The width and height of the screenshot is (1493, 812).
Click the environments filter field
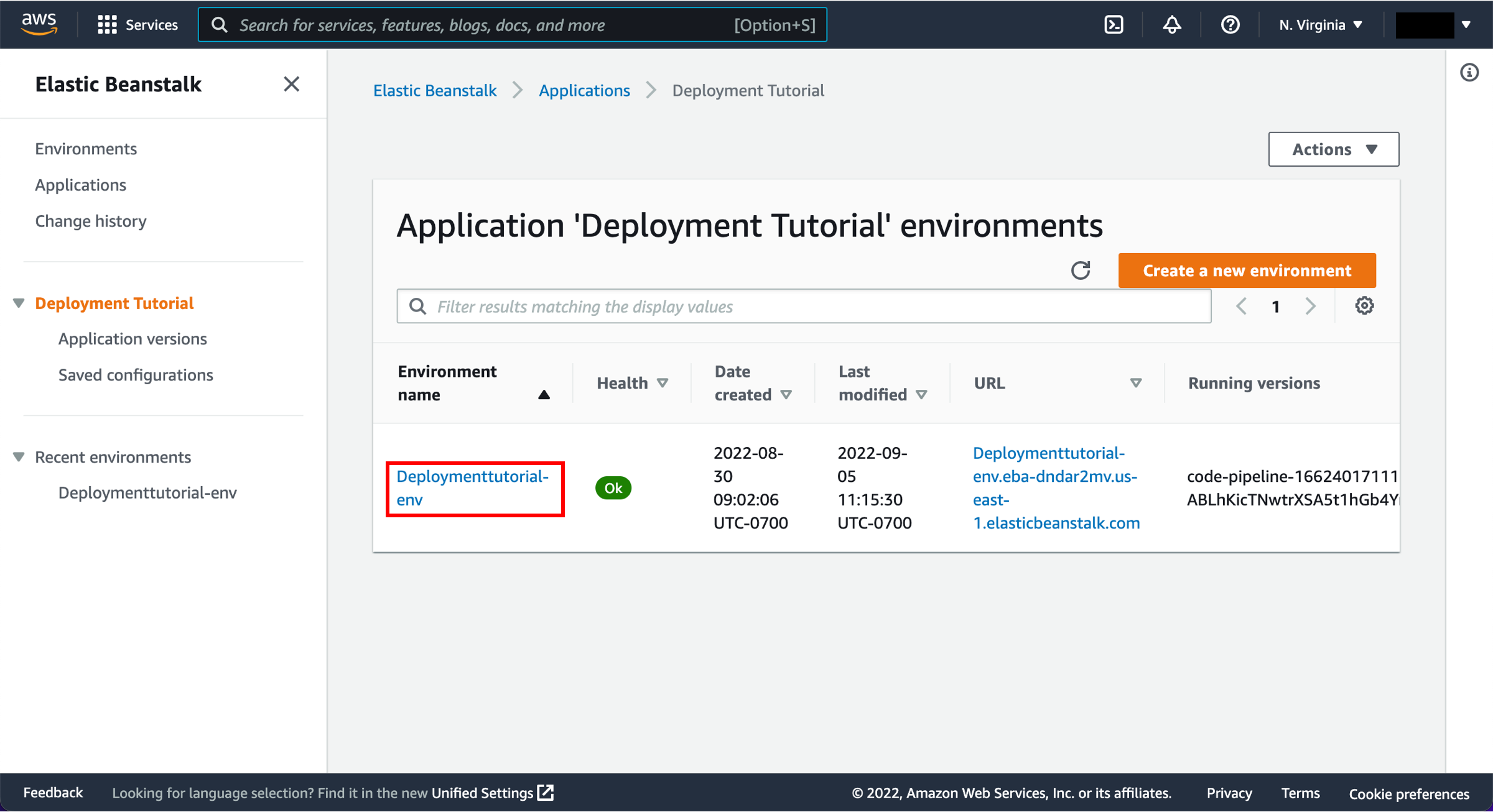804,306
